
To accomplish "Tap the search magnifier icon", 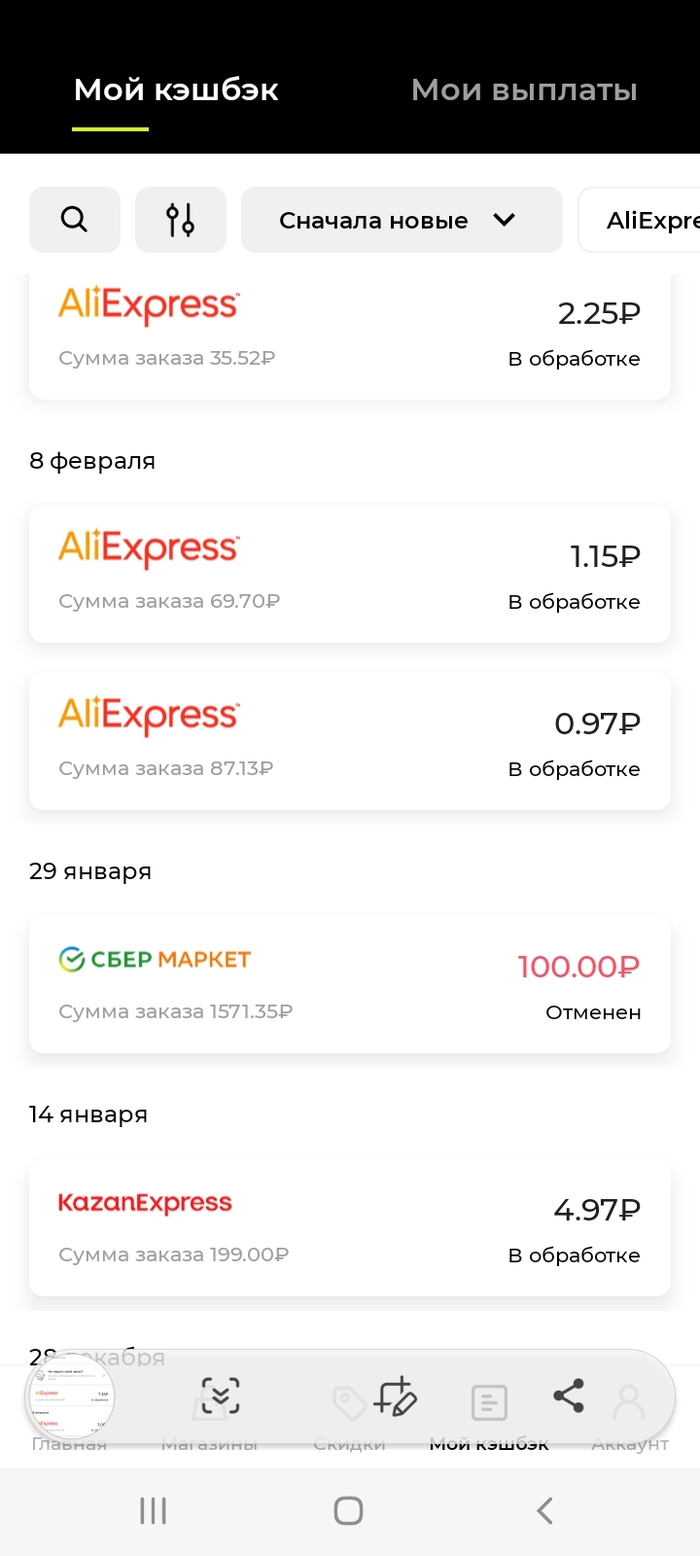I will click(75, 219).
